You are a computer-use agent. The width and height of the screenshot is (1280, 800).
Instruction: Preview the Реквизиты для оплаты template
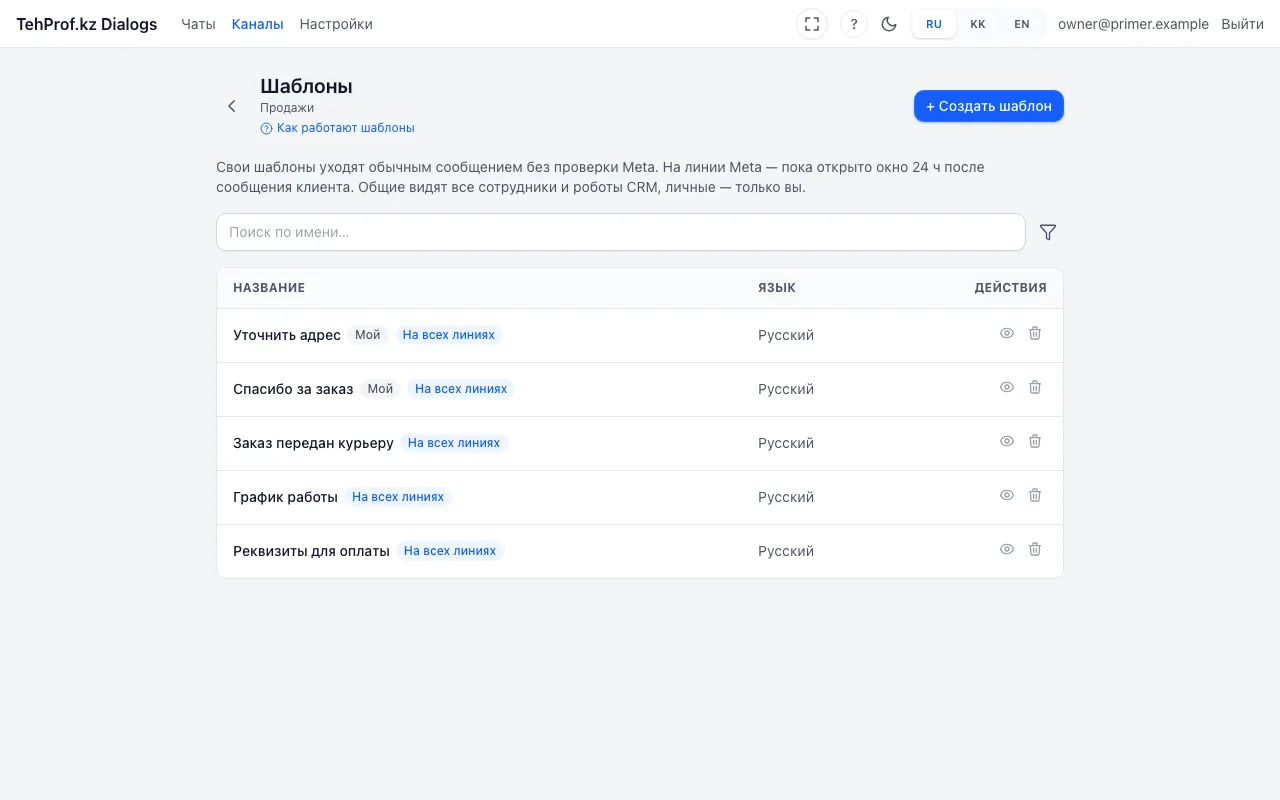(1007, 550)
